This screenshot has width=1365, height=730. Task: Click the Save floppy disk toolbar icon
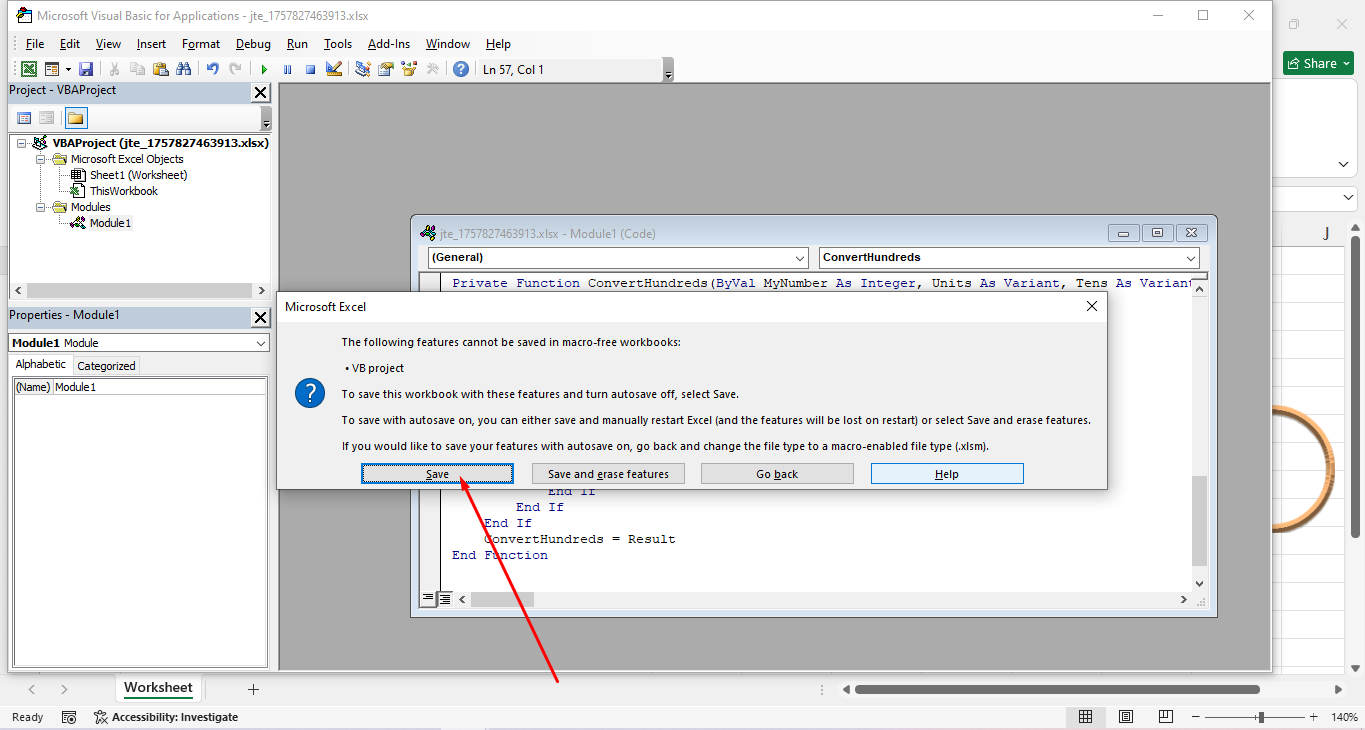(x=86, y=69)
